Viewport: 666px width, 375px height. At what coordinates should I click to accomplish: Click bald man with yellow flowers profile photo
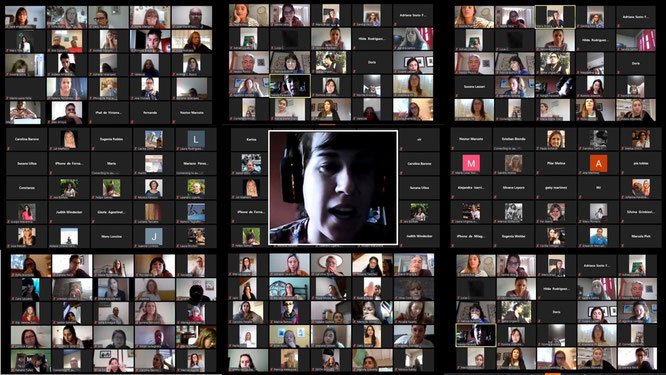point(196,188)
